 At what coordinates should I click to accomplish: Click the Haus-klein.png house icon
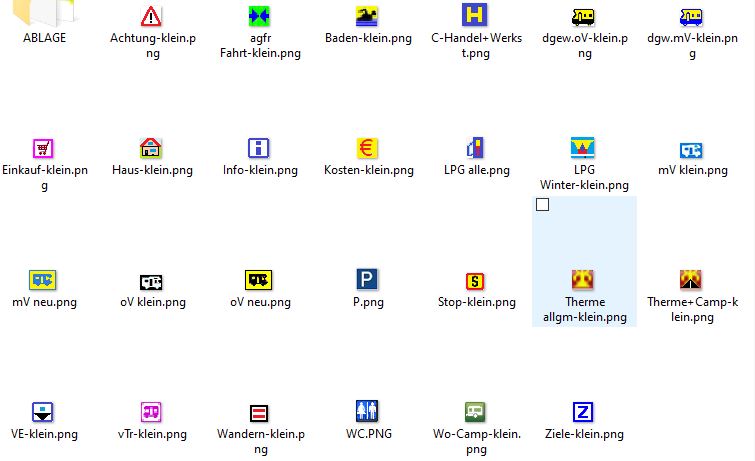click(150, 148)
